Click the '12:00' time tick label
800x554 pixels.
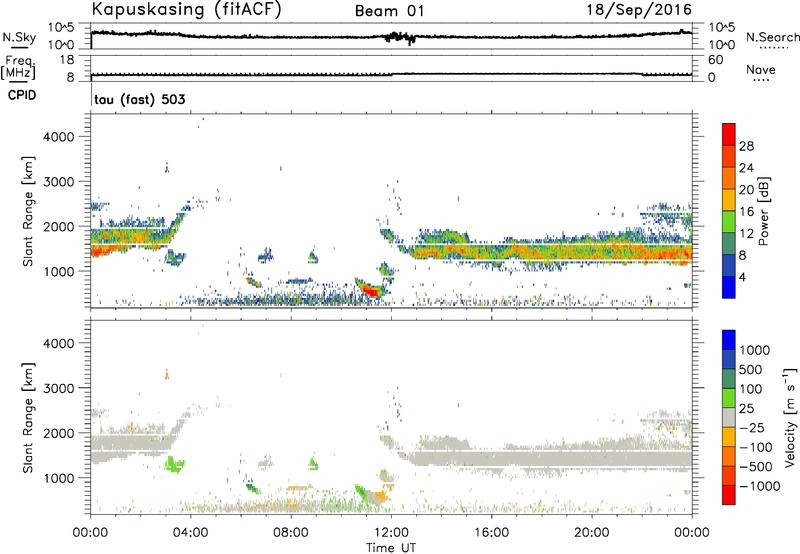click(391, 533)
